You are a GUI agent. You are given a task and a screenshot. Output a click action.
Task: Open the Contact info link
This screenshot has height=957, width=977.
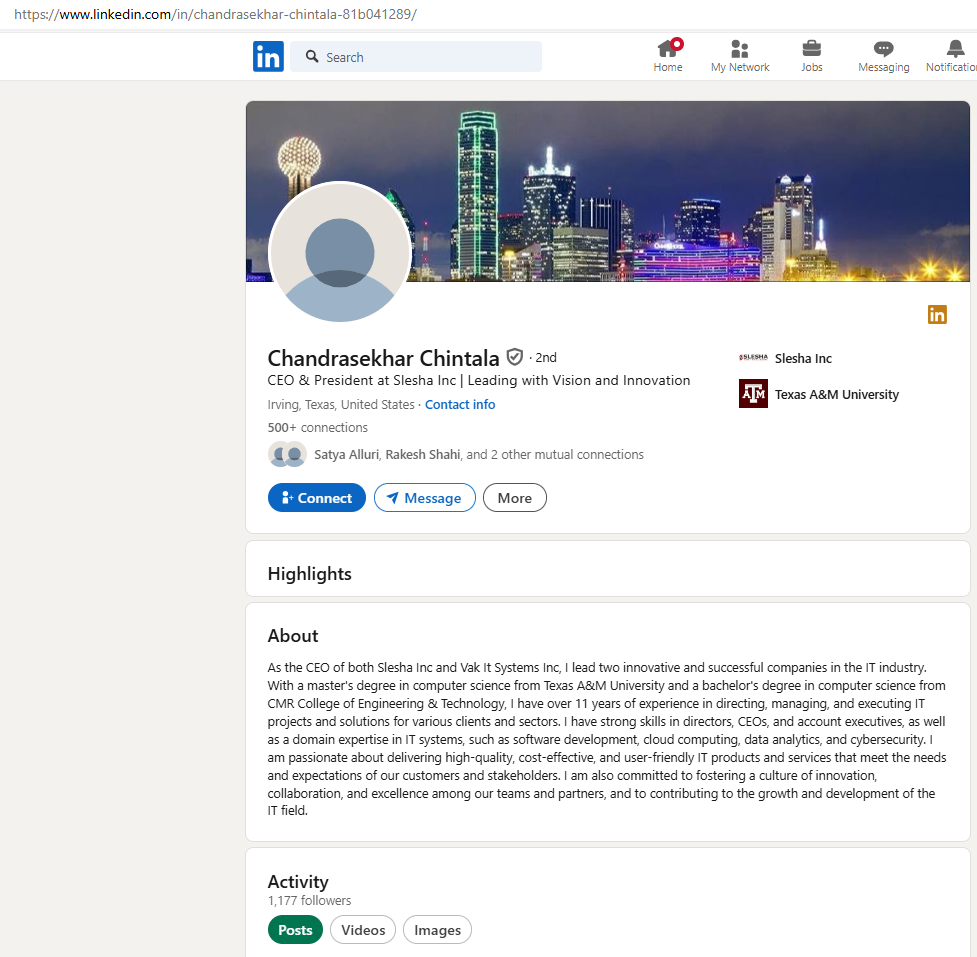tap(460, 405)
